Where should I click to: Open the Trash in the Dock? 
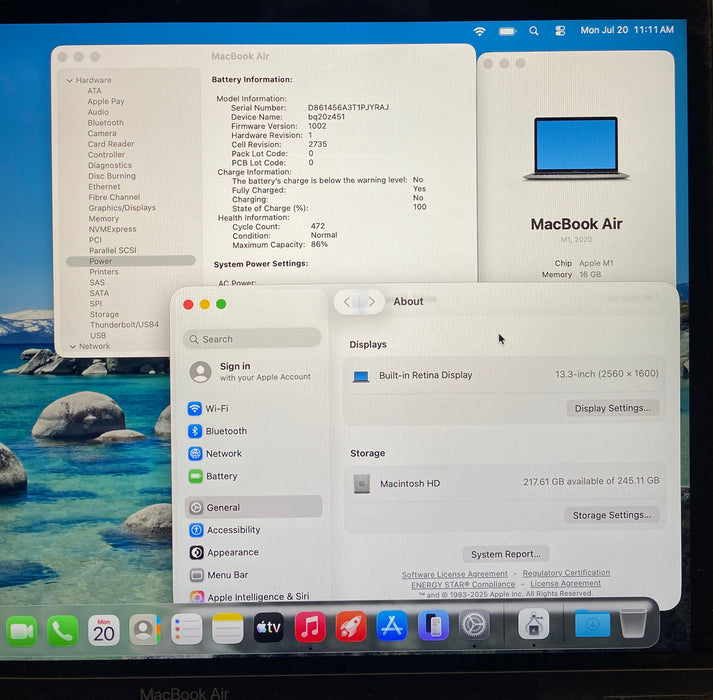tap(633, 623)
